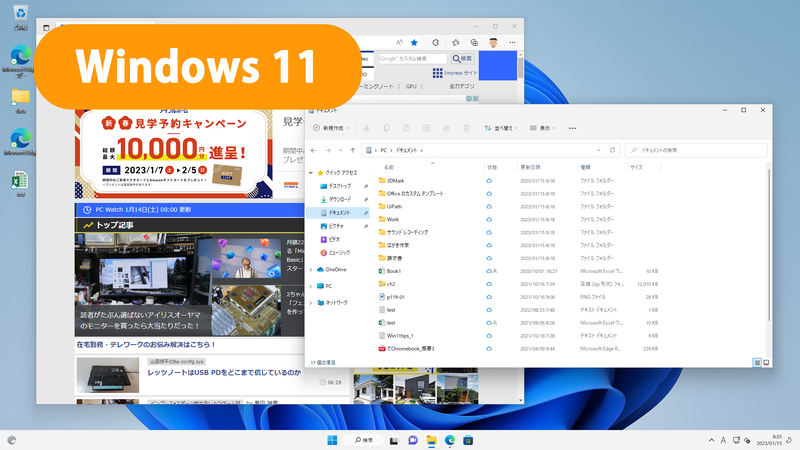Click the Cut icon in Explorer toolbar
The image size is (800, 450).
tap(366, 128)
